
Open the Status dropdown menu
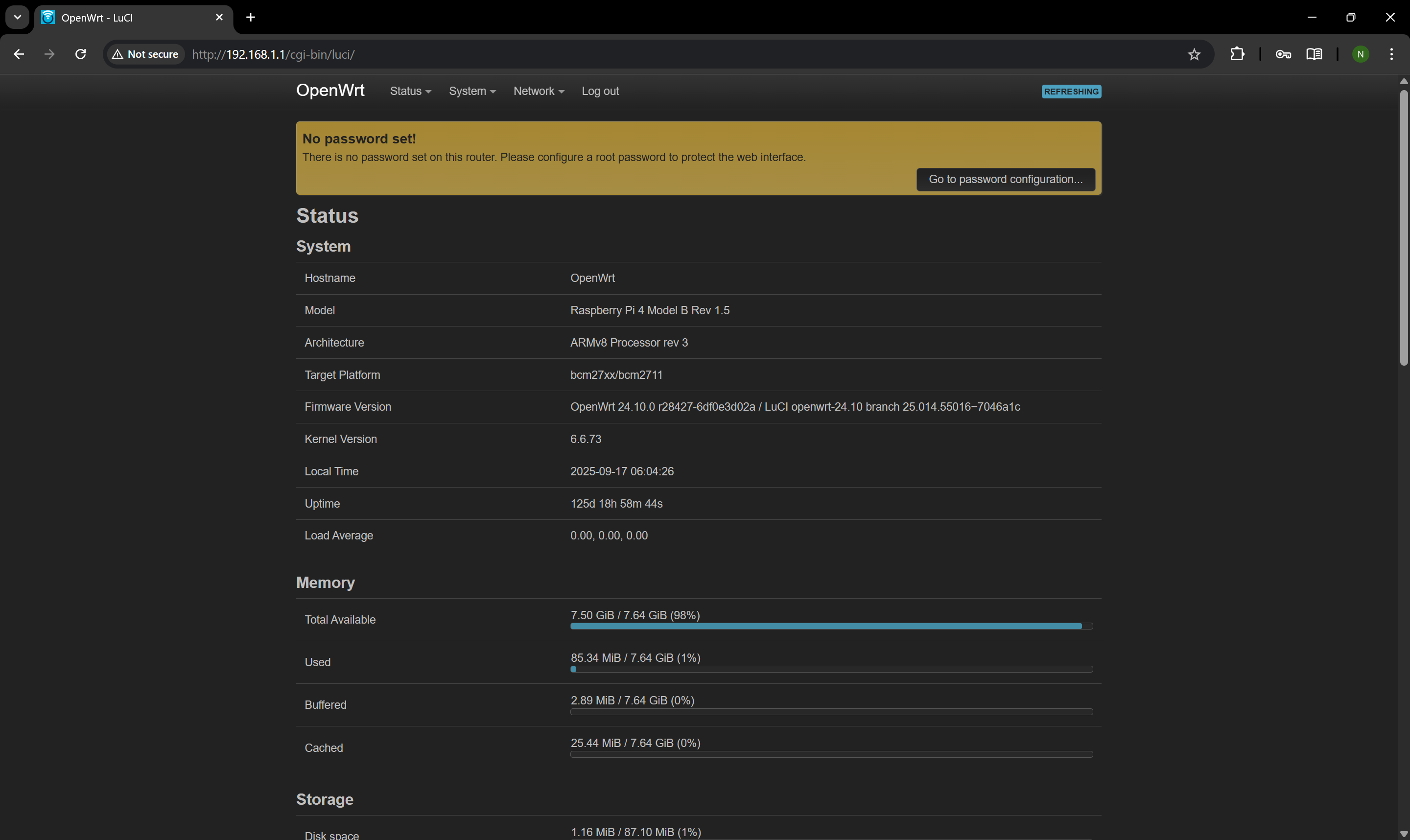[410, 91]
